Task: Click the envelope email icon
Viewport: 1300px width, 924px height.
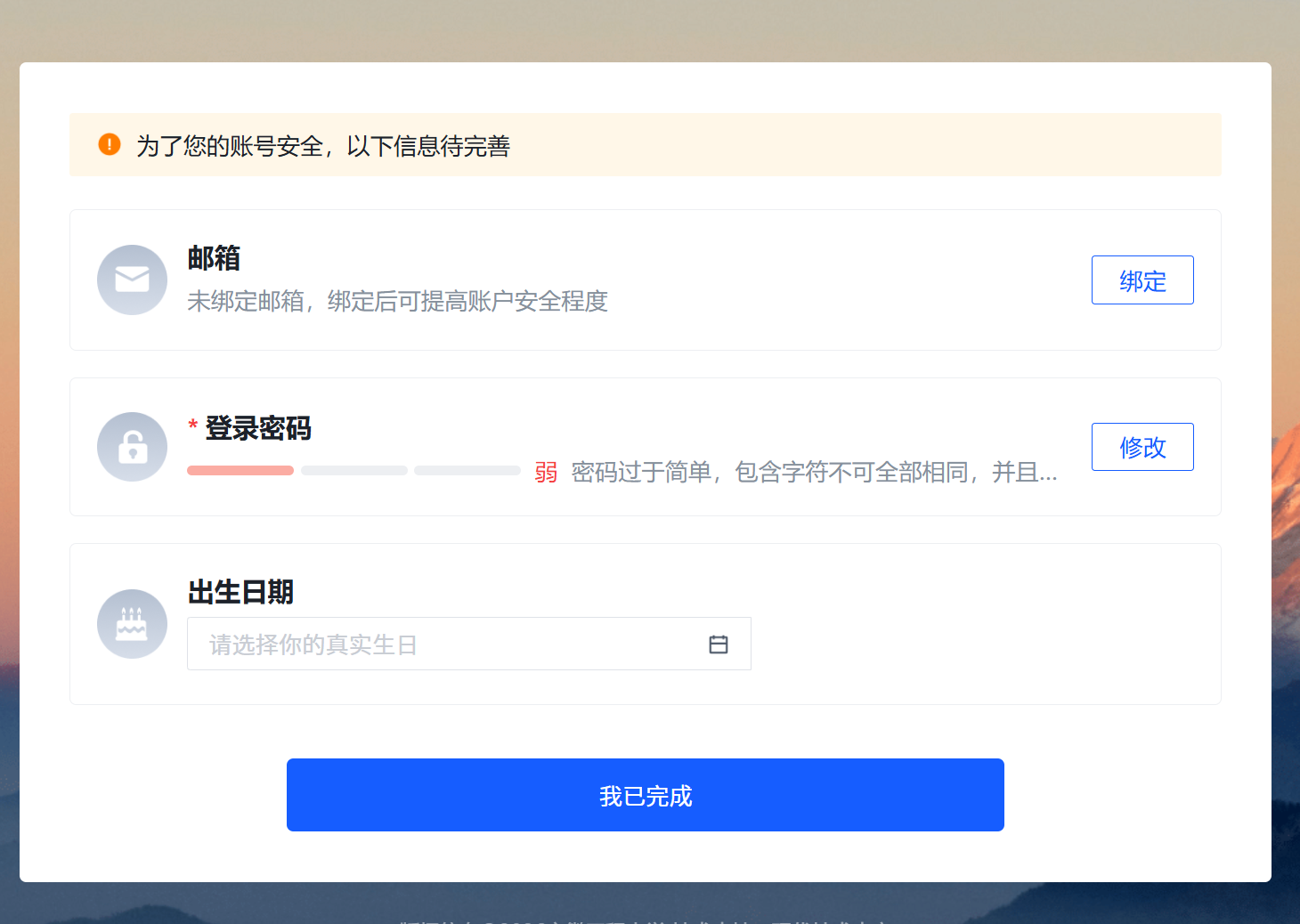Action: pyautogui.click(x=132, y=280)
